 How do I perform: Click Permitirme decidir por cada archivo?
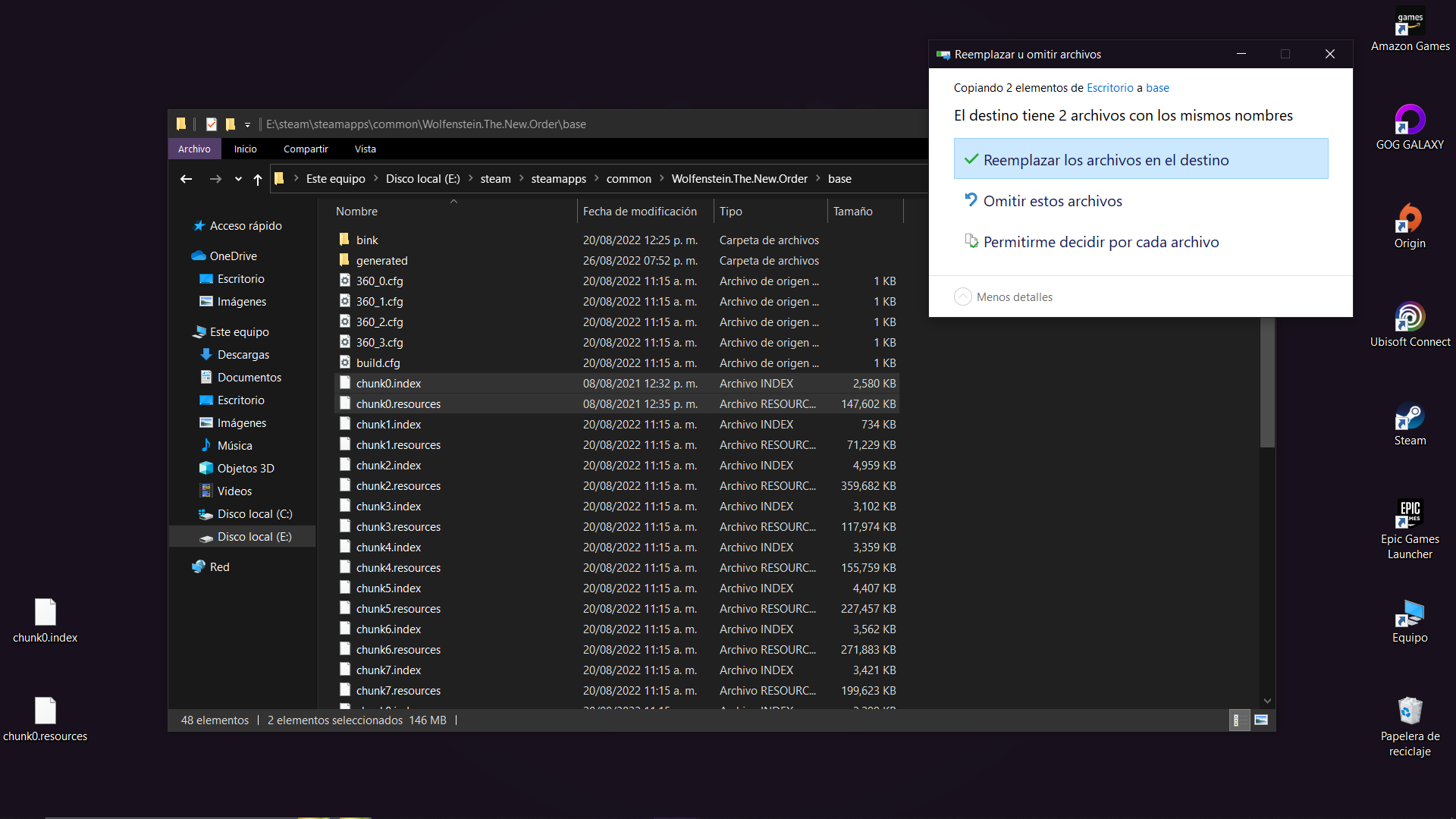1101,242
